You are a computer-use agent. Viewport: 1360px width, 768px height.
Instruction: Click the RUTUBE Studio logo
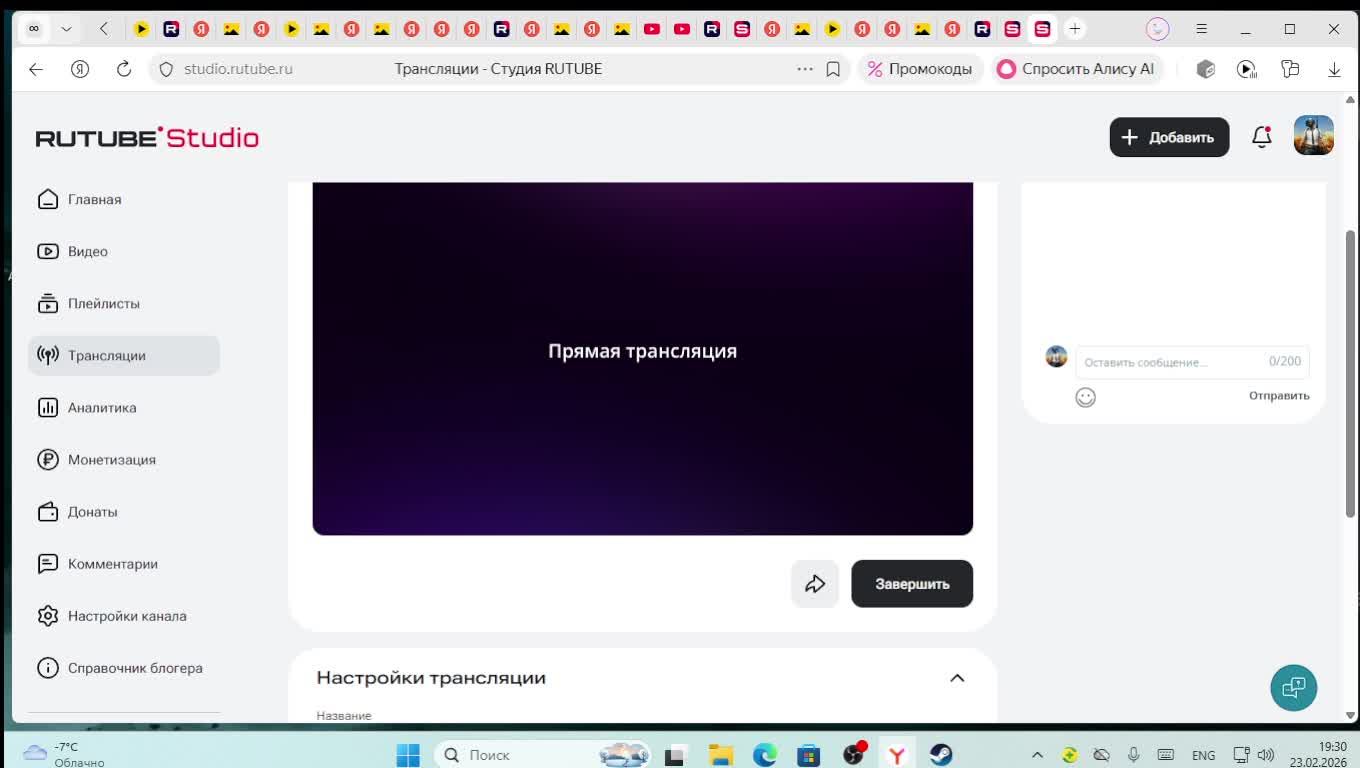click(x=147, y=137)
